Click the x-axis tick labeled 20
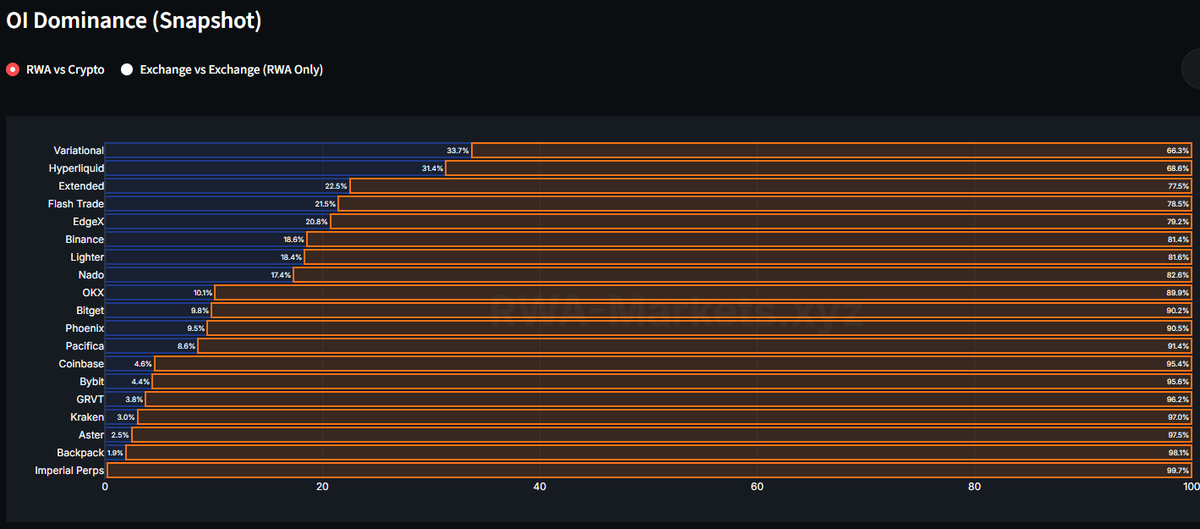This screenshot has width=1200, height=529. click(x=322, y=487)
